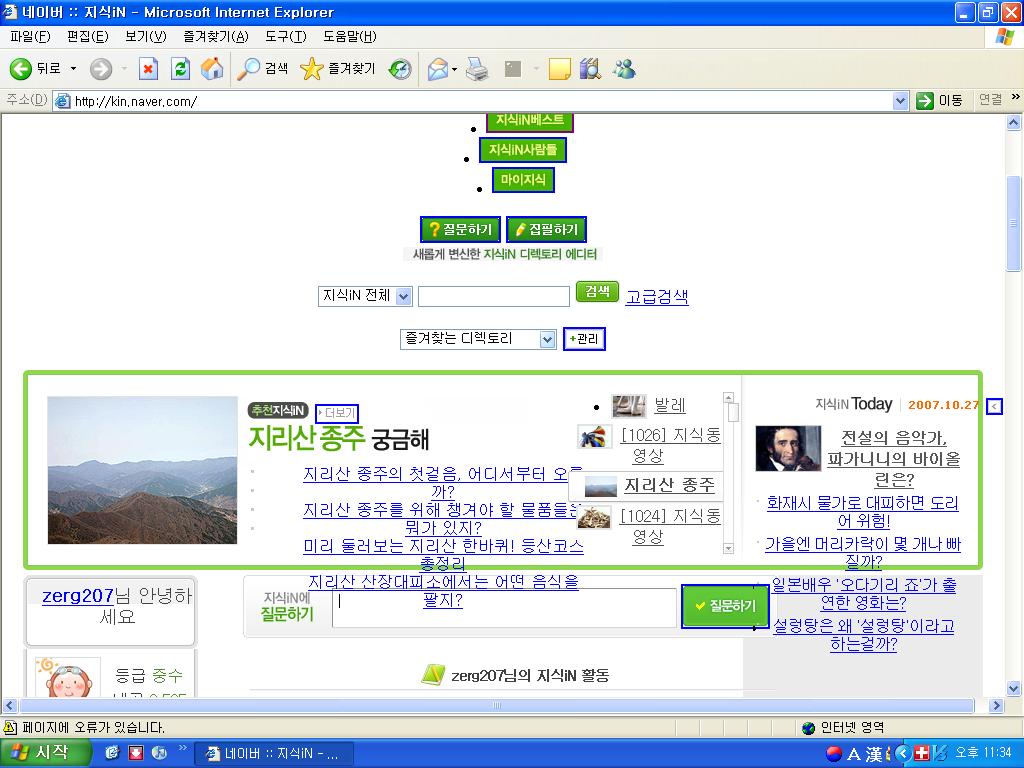Open the 도구(T) menu
This screenshot has height=768, width=1024.
click(x=285, y=37)
